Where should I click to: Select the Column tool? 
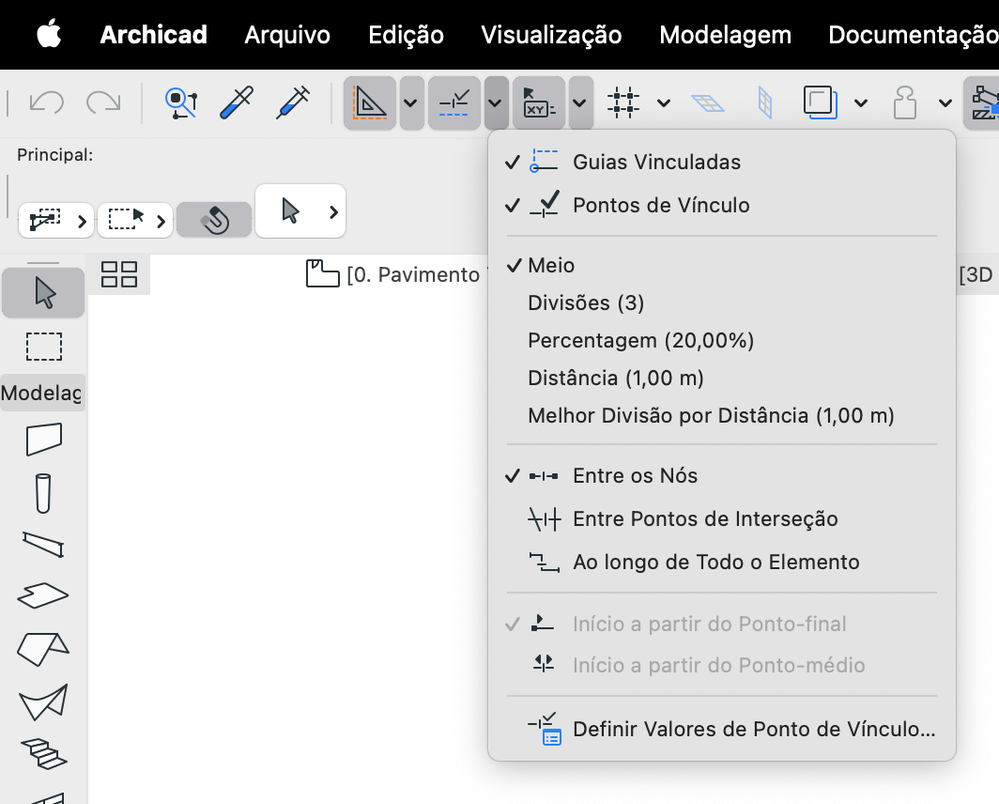tap(43, 493)
